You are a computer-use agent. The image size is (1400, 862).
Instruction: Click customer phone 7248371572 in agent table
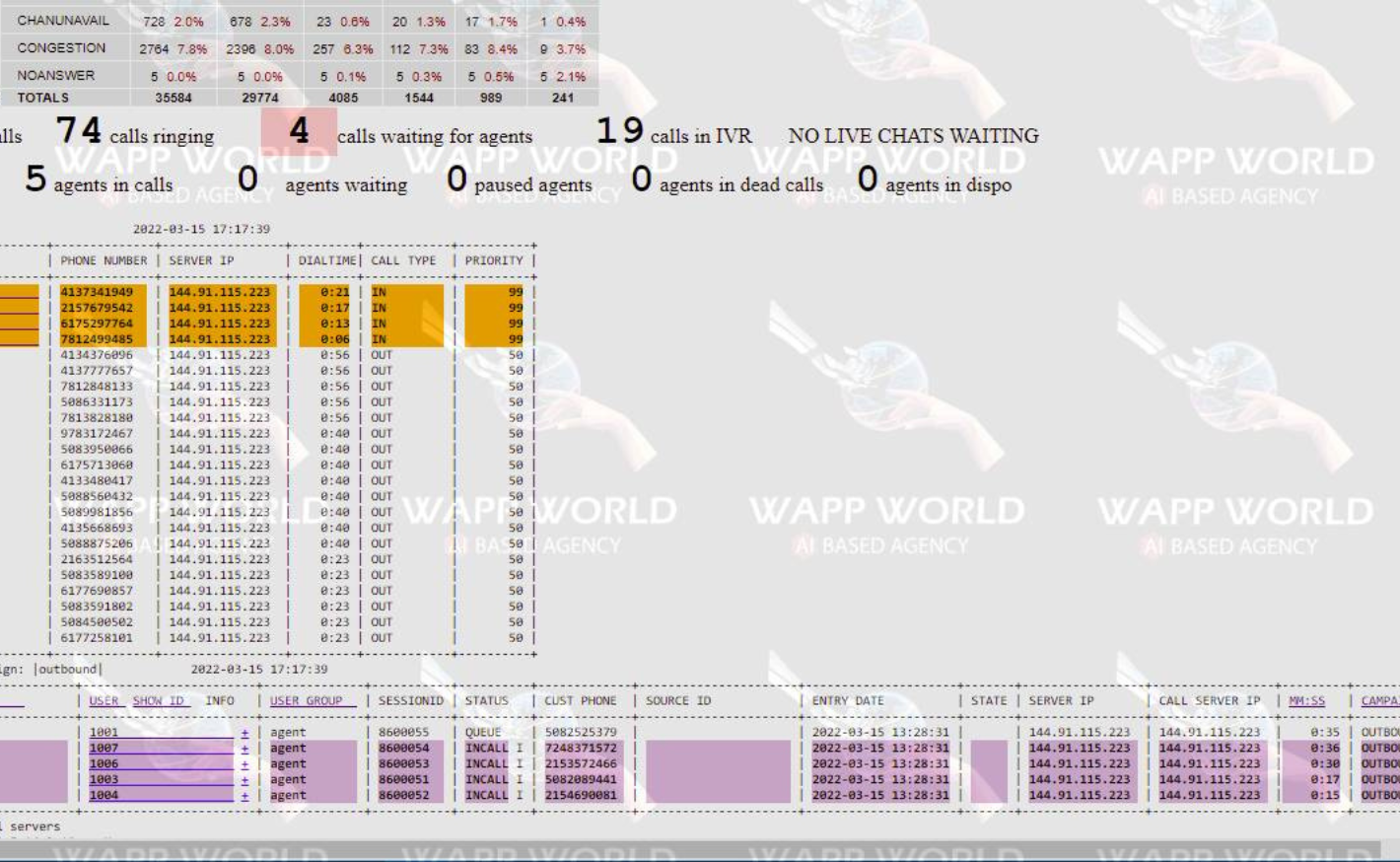580,749
